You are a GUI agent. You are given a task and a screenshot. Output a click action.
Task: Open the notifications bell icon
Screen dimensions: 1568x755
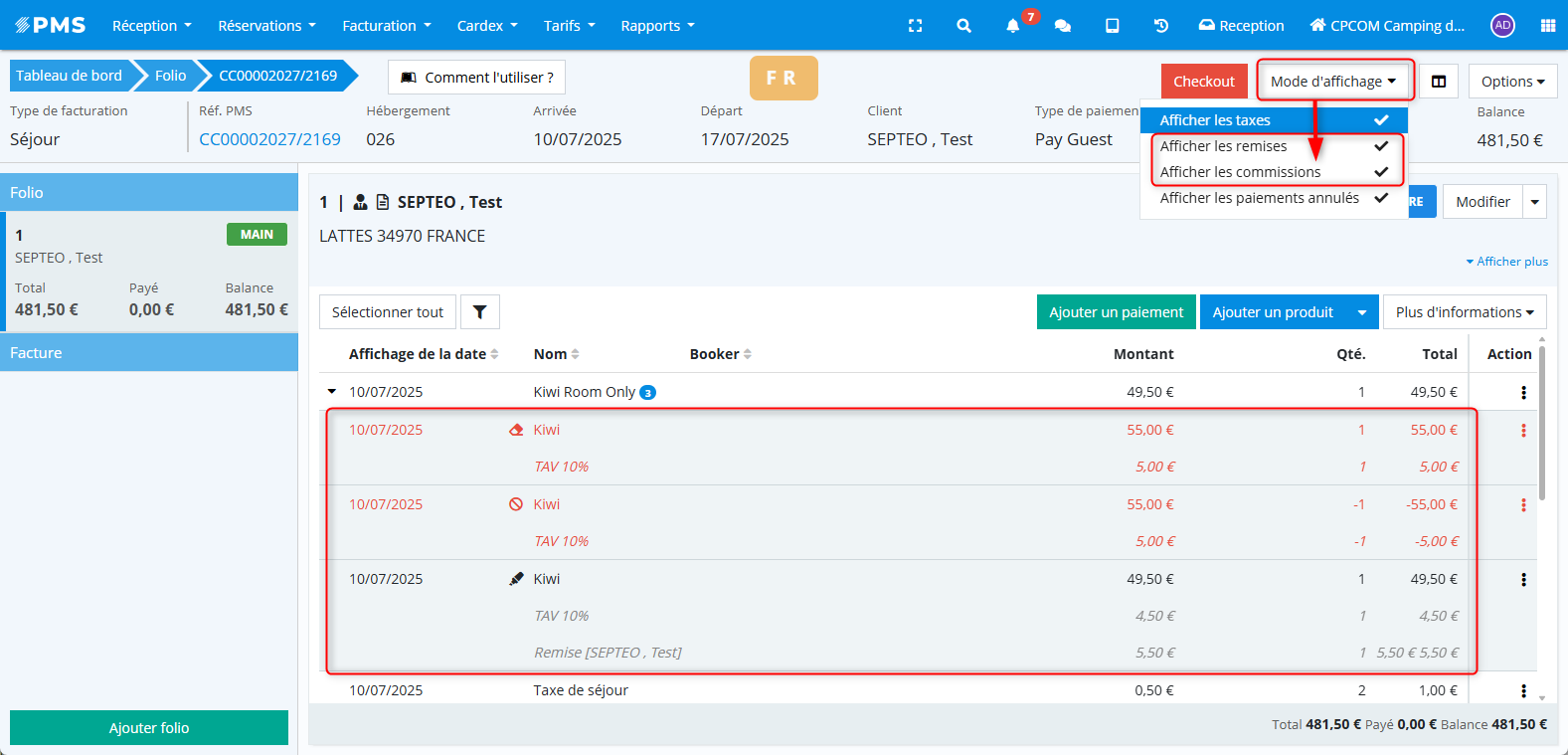point(1012,26)
